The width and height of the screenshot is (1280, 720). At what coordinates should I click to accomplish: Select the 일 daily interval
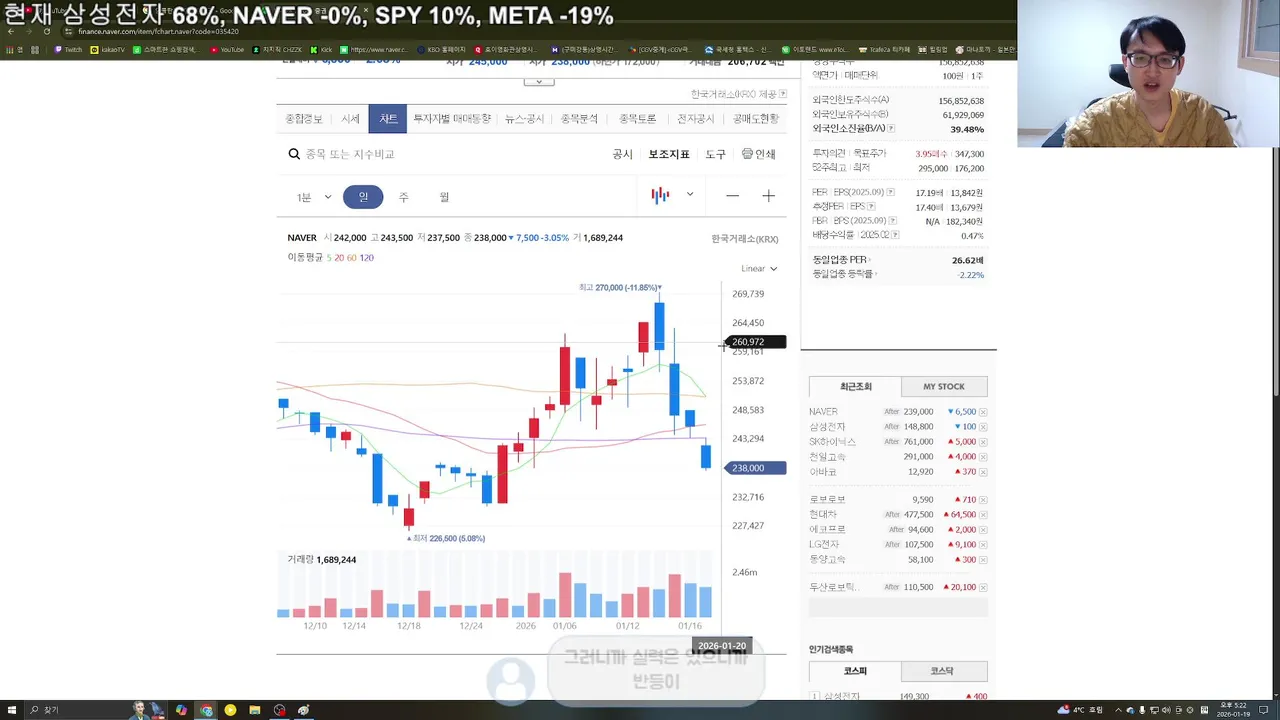[363, 197]
